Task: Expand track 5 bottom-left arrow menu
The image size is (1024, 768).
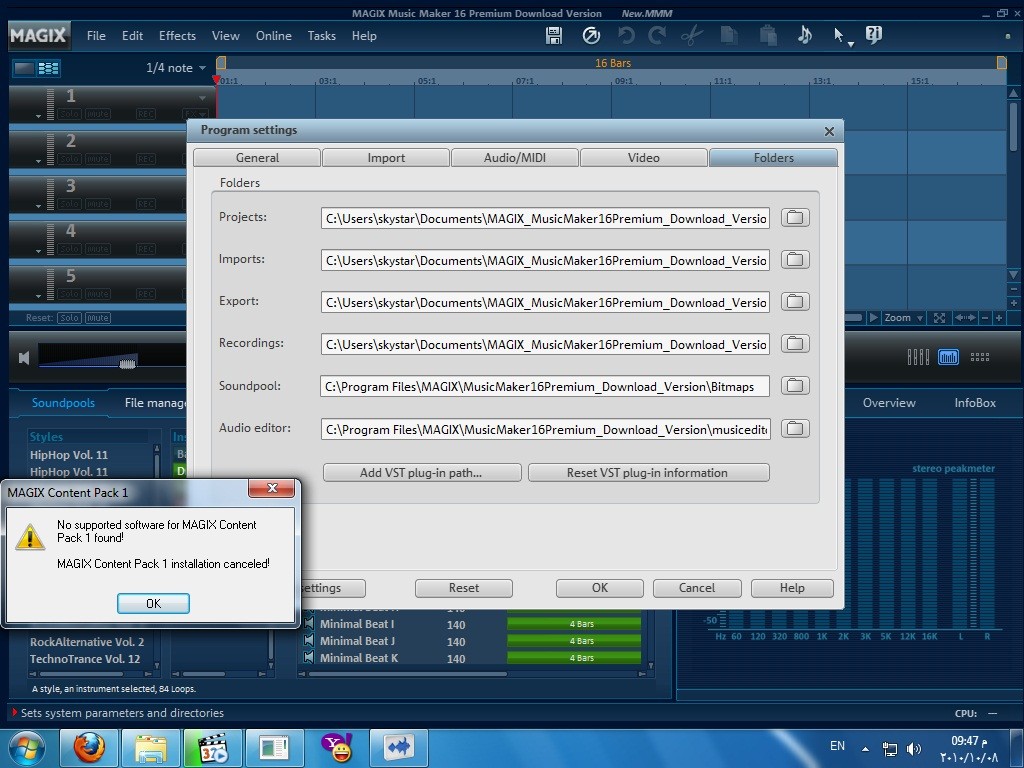Action: (x=39, y=296)
